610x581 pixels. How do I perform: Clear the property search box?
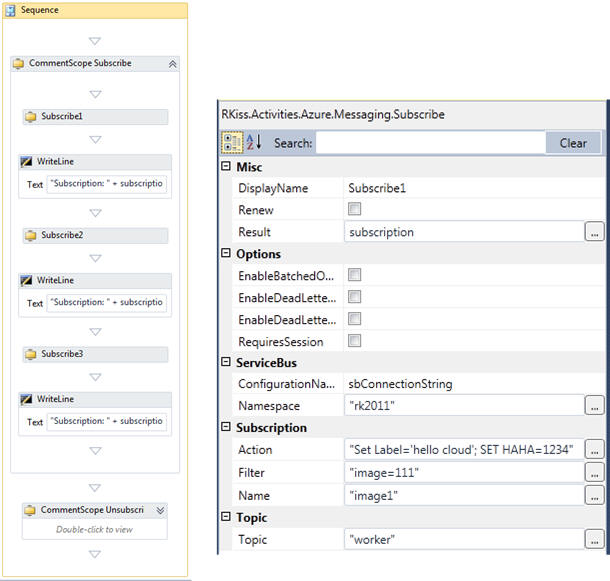pos(573,143)
